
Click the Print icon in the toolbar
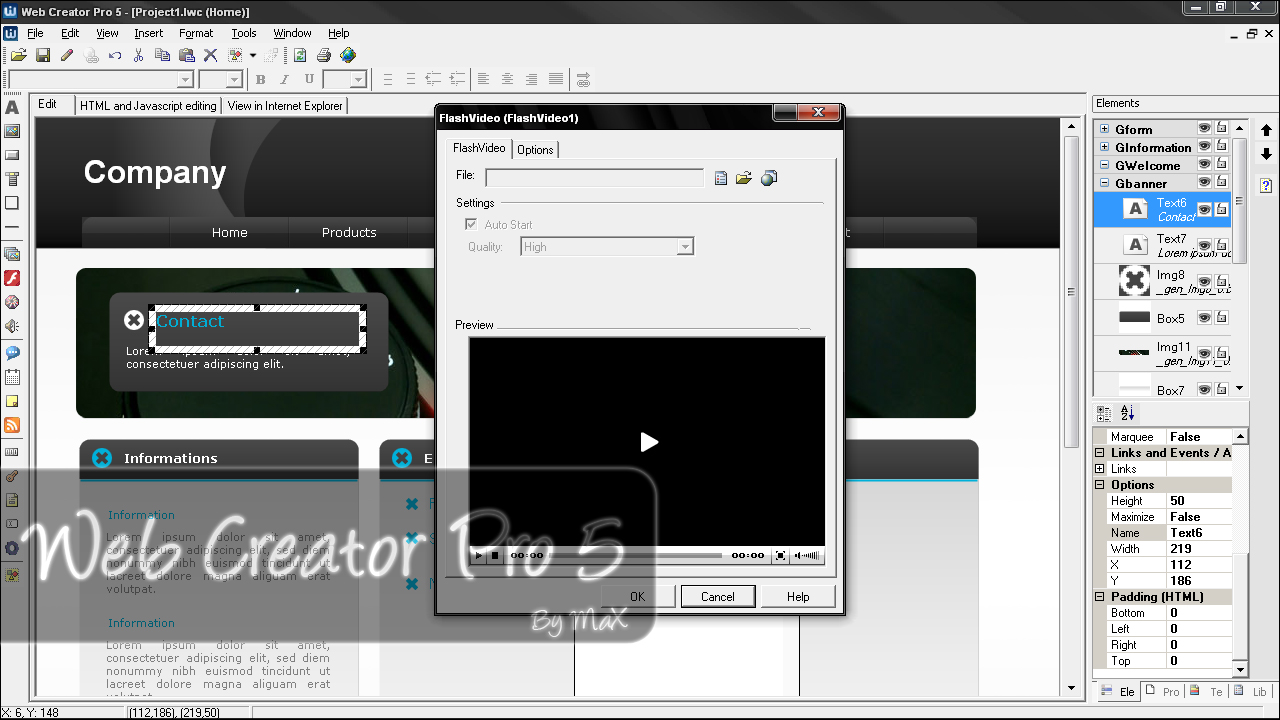[x=323, y=55]
